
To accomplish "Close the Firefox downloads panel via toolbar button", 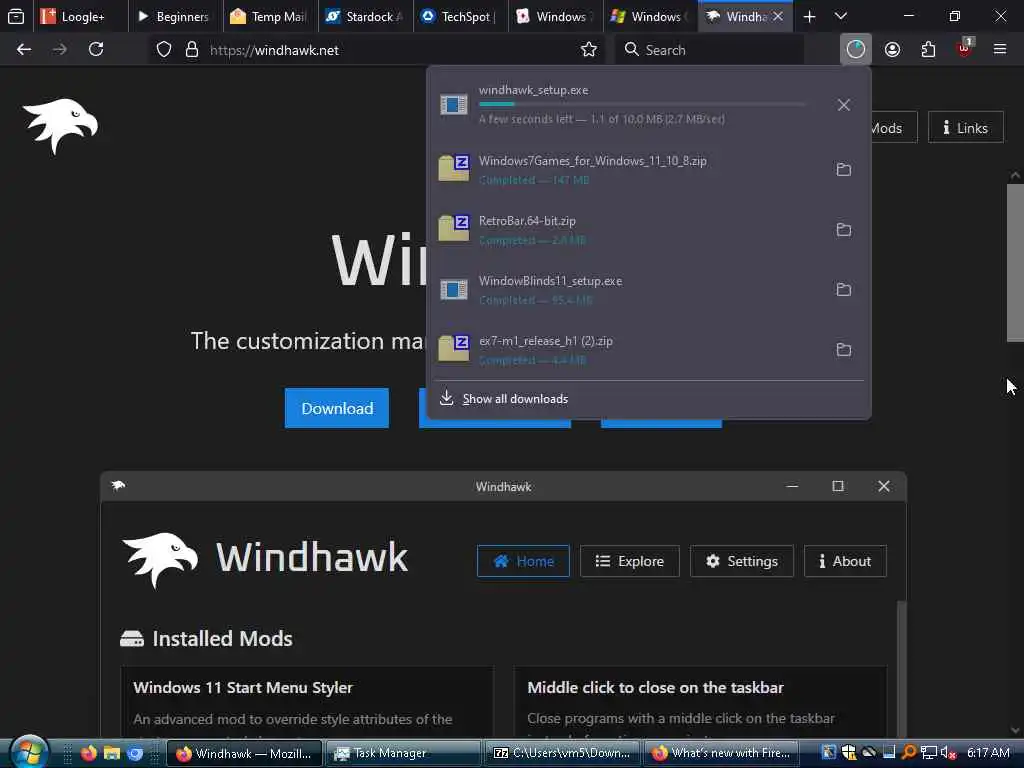I will 856,49.
